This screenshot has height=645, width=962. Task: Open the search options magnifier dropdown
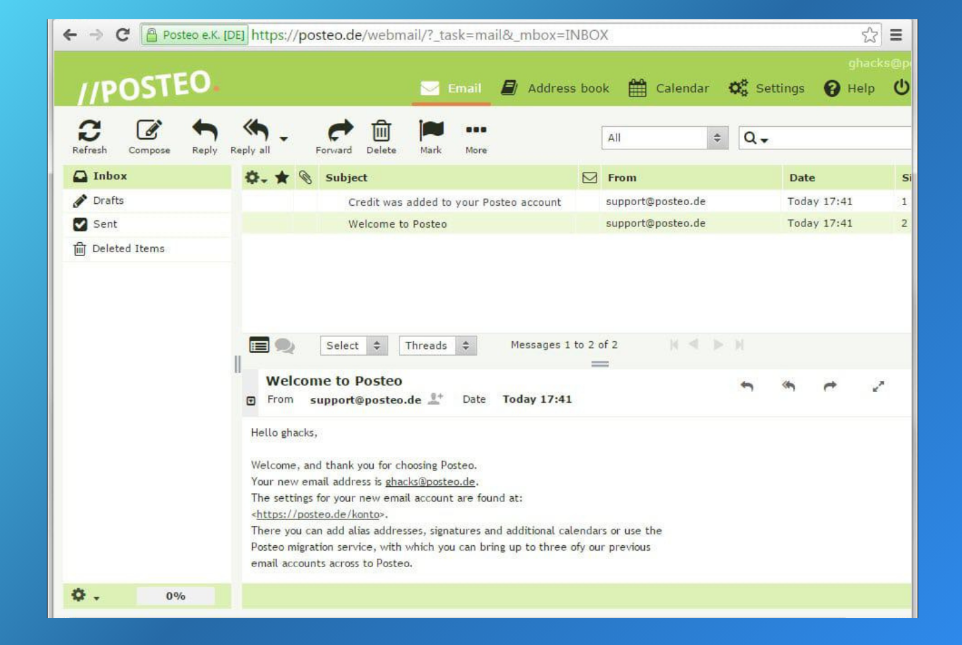755,139
